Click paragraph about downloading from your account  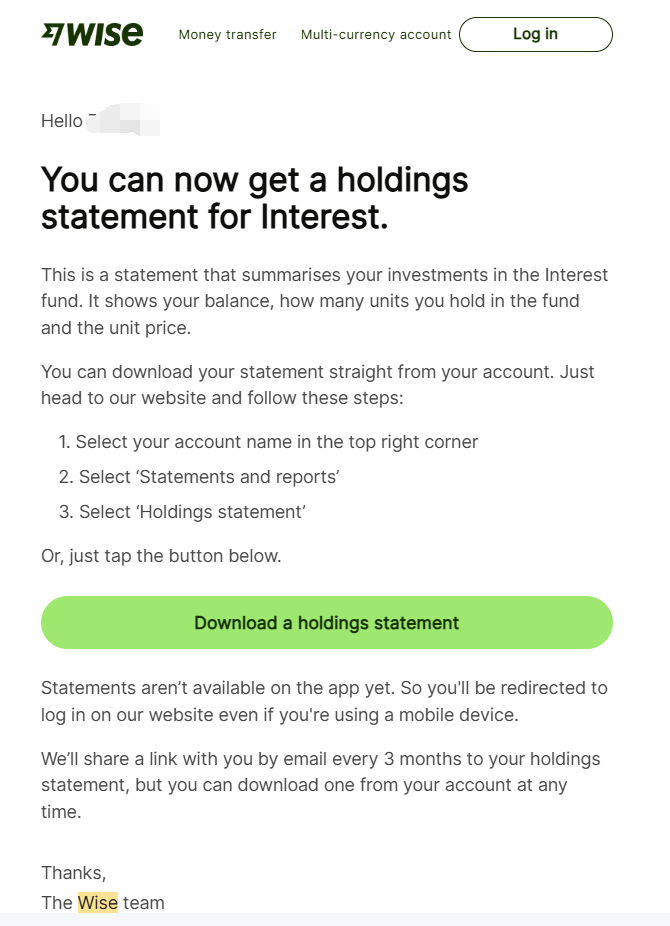tap(318, 384)
